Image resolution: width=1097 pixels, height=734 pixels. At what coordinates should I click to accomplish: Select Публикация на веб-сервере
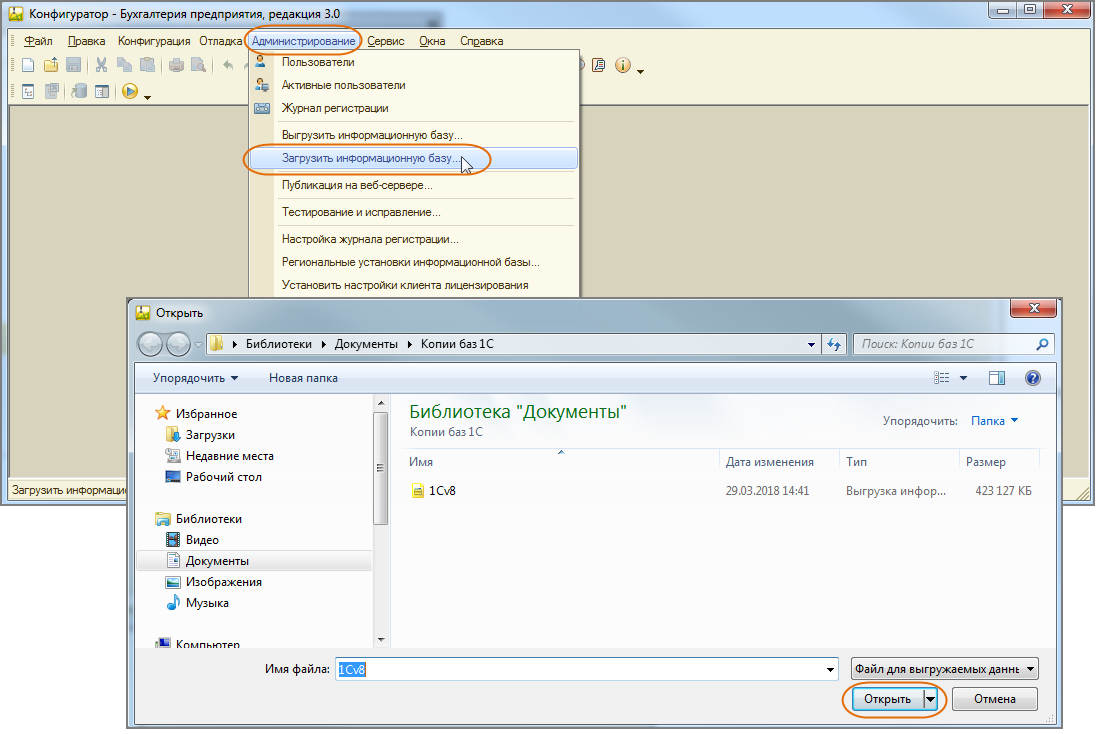point(414,185)
